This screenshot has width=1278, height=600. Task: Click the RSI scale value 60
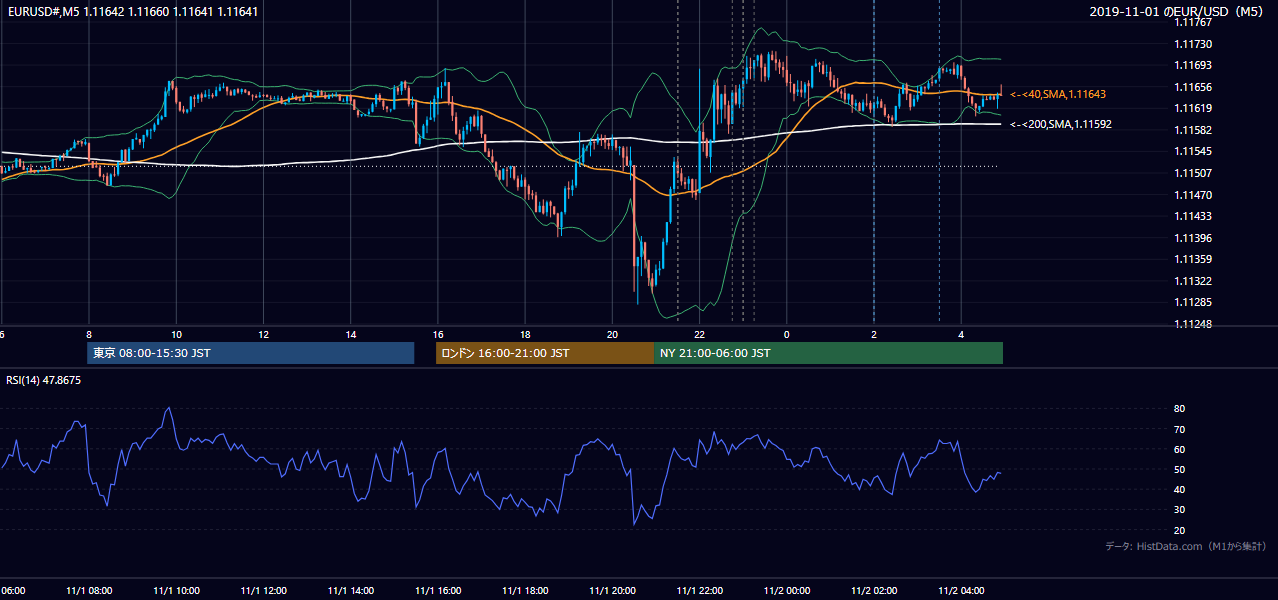tap(1179, 450)
